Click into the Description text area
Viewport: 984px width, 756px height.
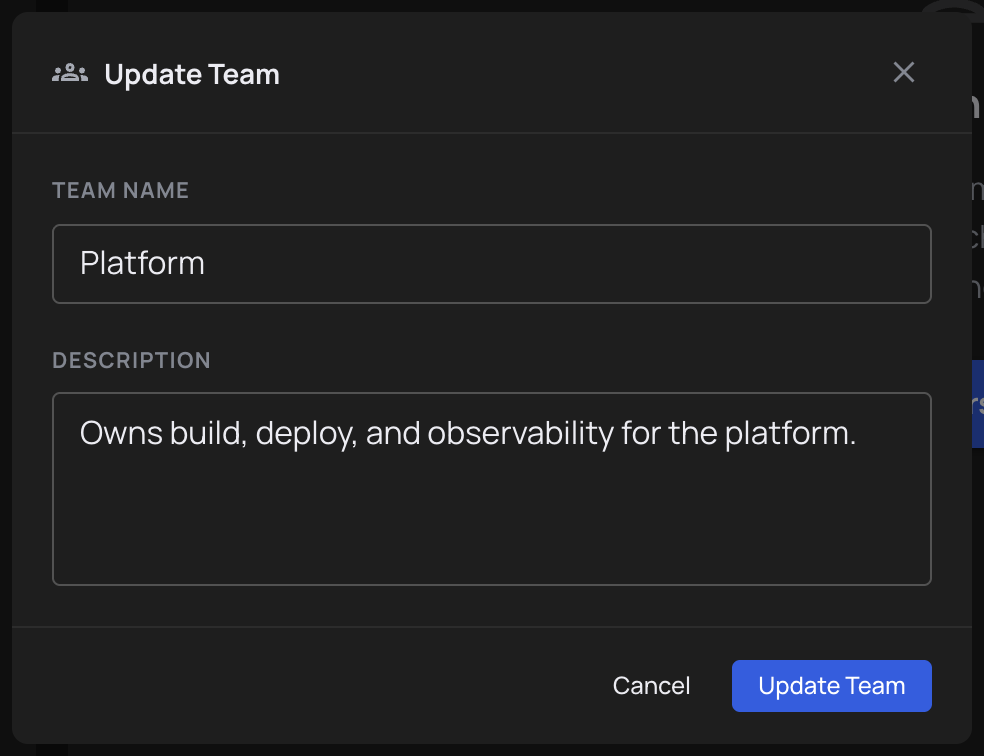click(x=491, y=489)
